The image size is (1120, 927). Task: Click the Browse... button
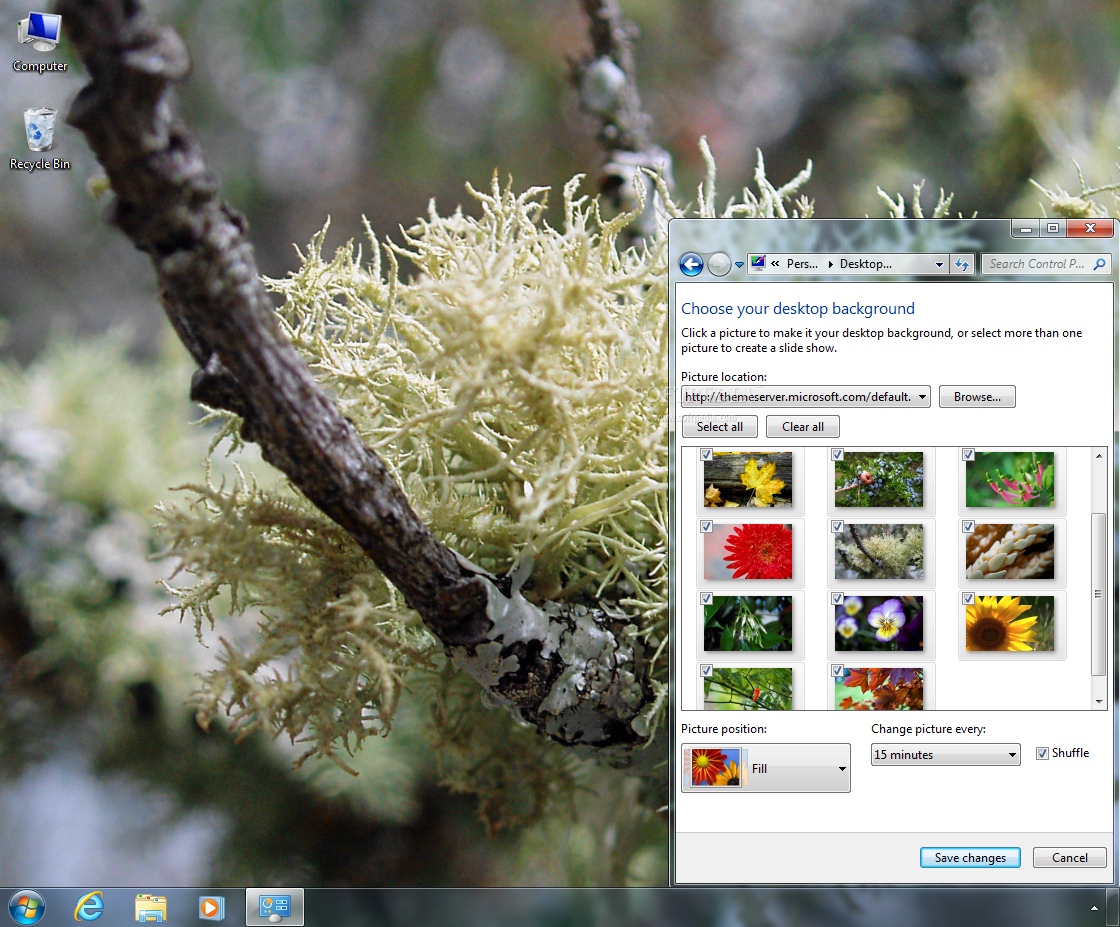(x=977, y=396)
